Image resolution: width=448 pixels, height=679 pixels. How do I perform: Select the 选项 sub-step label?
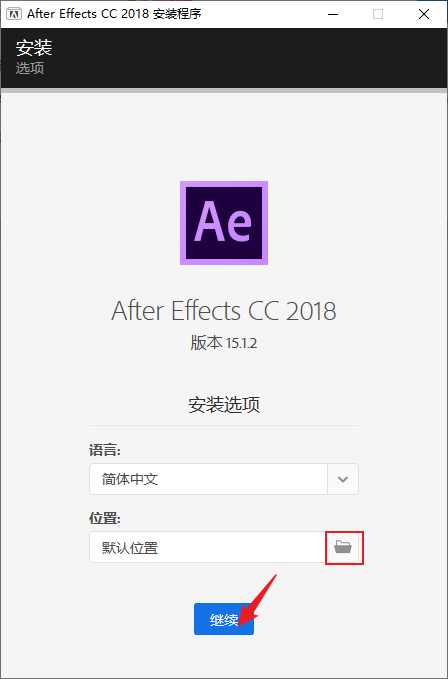point(30,68)
